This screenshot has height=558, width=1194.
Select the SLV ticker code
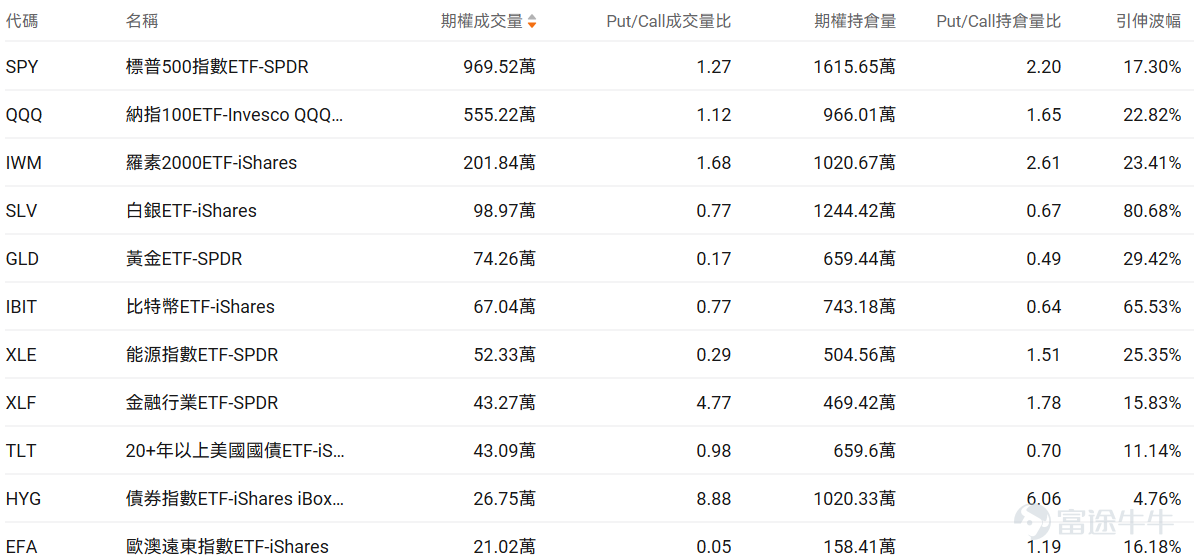click(x=21, y=211)
